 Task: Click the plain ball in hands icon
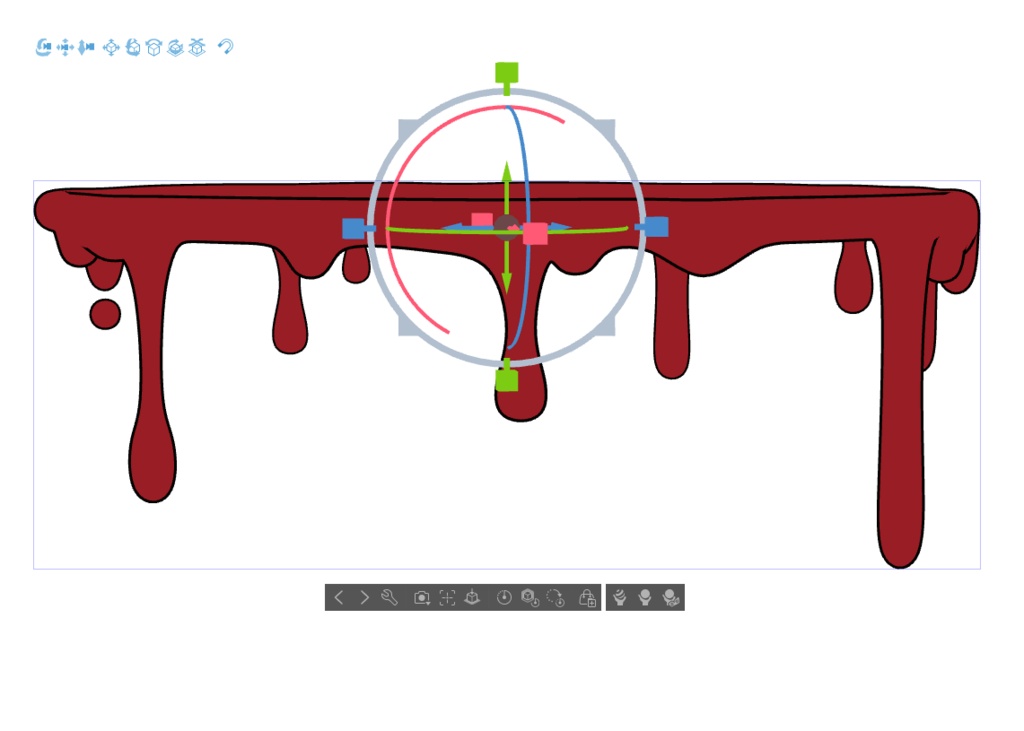[645, 597]
